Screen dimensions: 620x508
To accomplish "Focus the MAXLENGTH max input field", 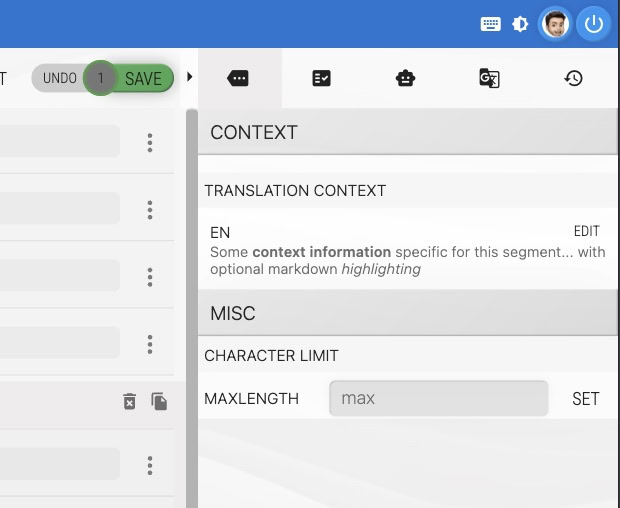I will coord(438,398).
